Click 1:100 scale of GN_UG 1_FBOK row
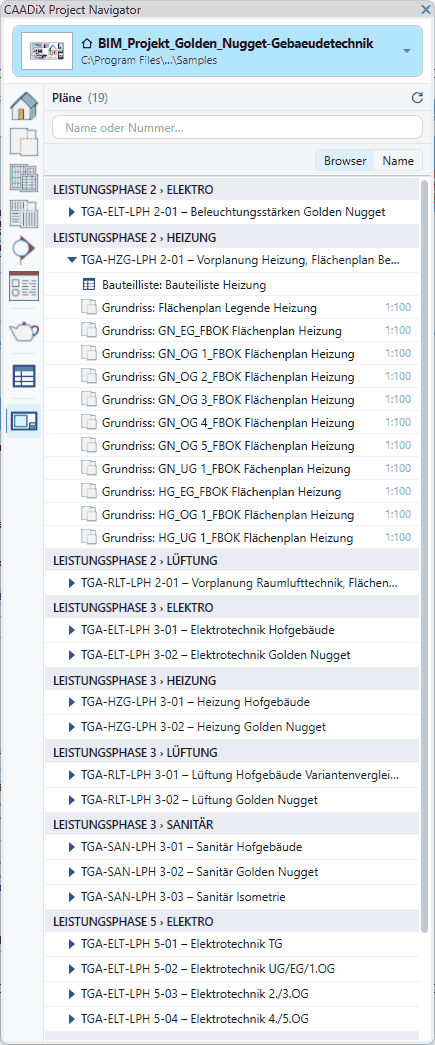435x1045 pixels. coord(398,469)
